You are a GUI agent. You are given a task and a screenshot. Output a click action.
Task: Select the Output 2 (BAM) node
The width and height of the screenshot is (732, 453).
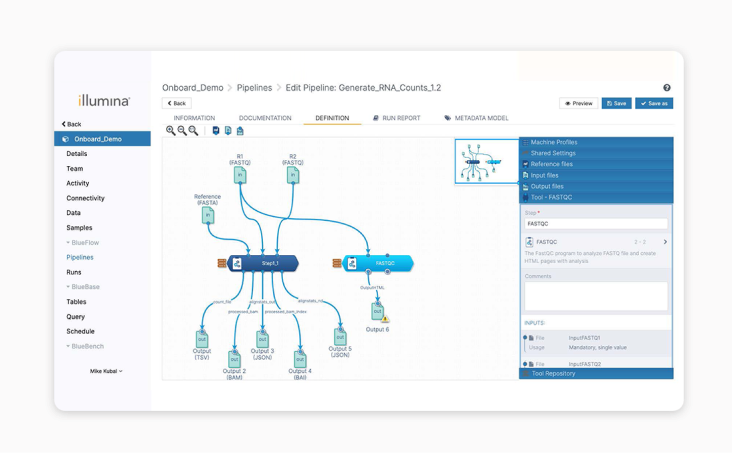point(235,358)
